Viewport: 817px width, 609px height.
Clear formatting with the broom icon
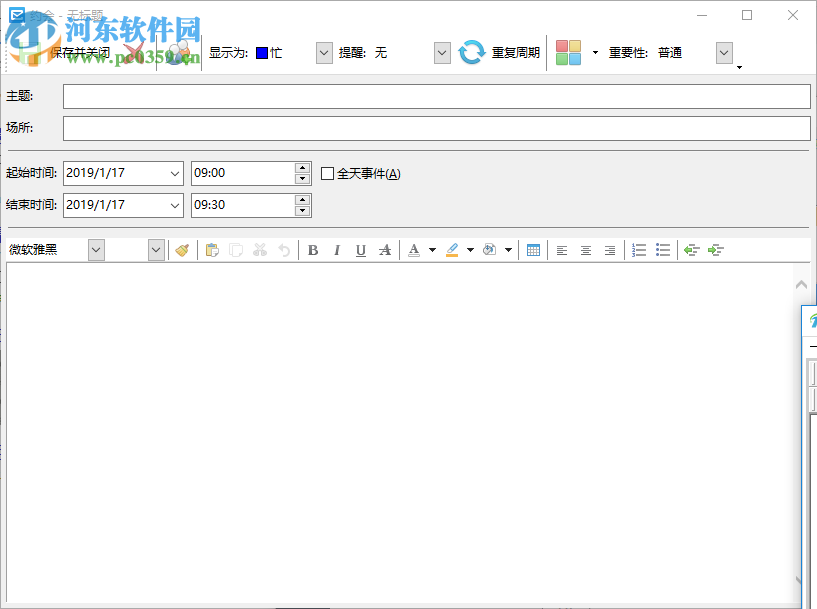[183, 250]
